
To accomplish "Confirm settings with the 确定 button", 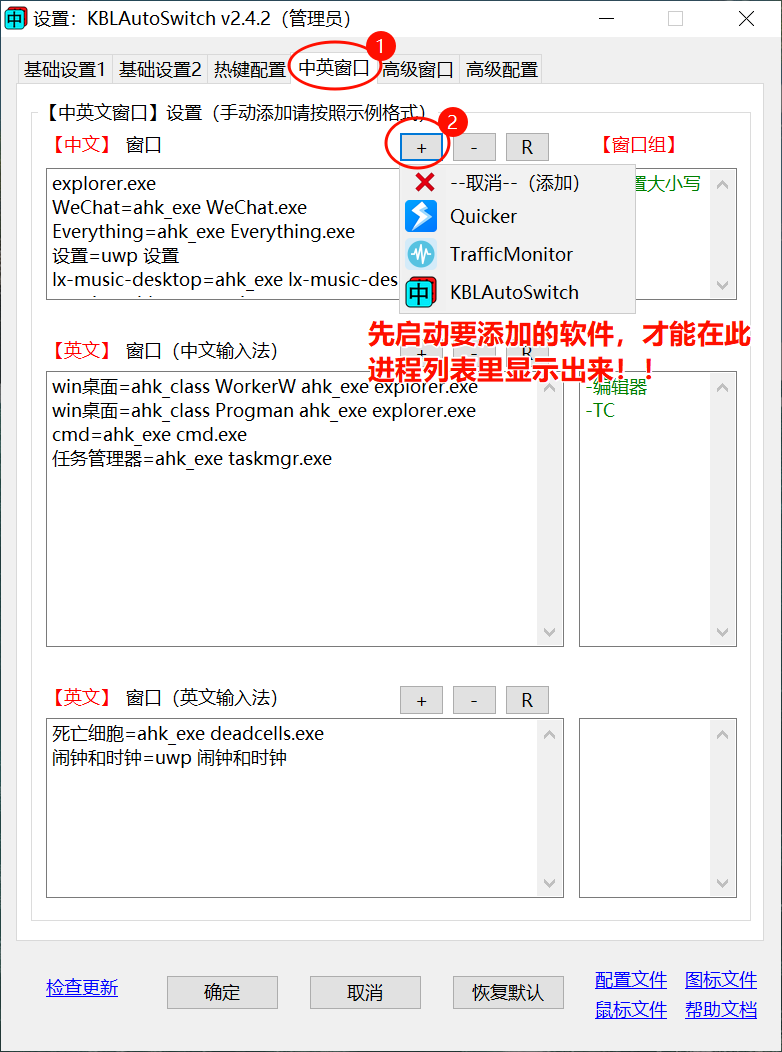I will click(x=222, y=992).
